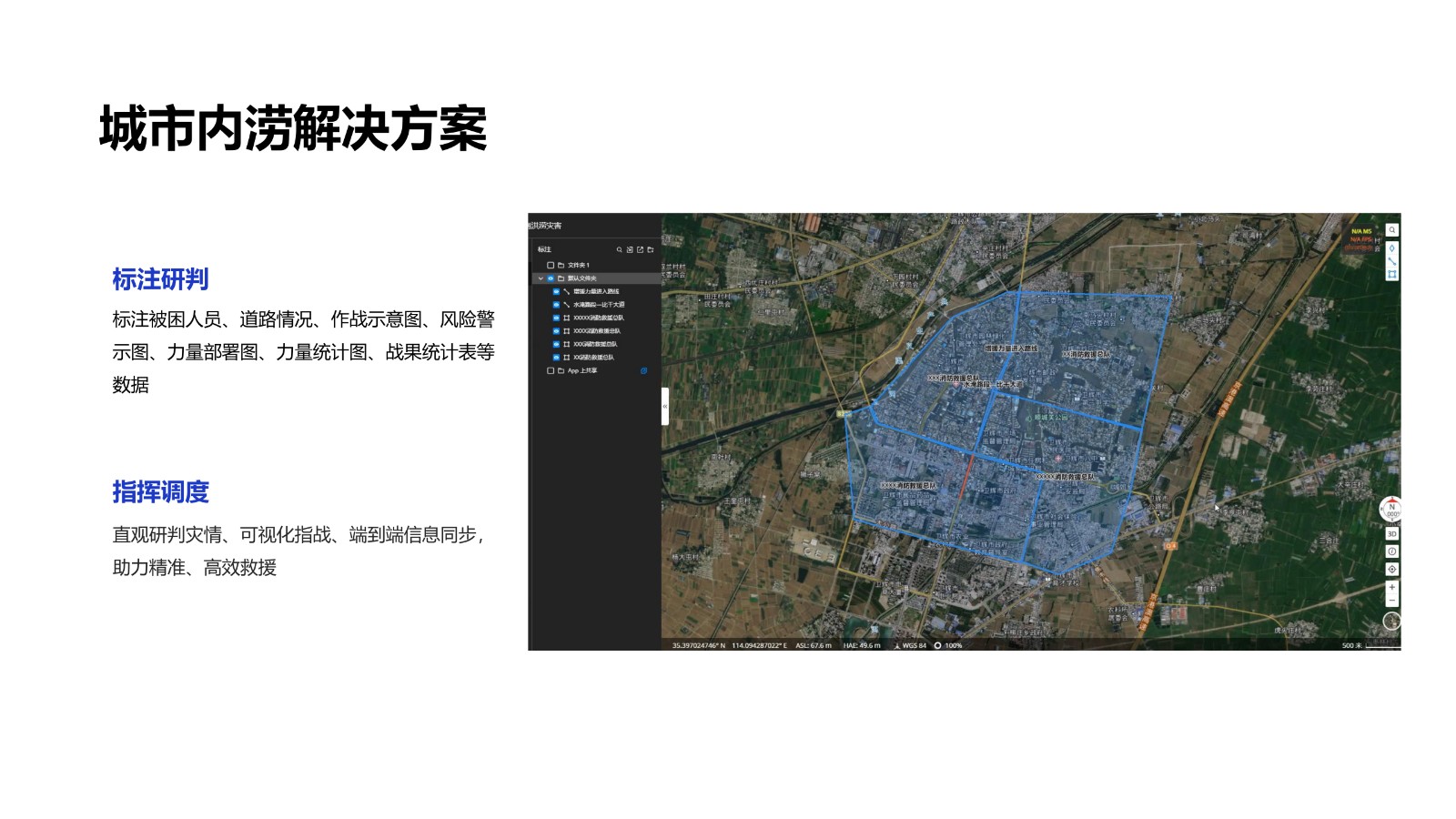Switch the map to 3D view
This screenshot has height=819, width=1456.
(1391, 534)
